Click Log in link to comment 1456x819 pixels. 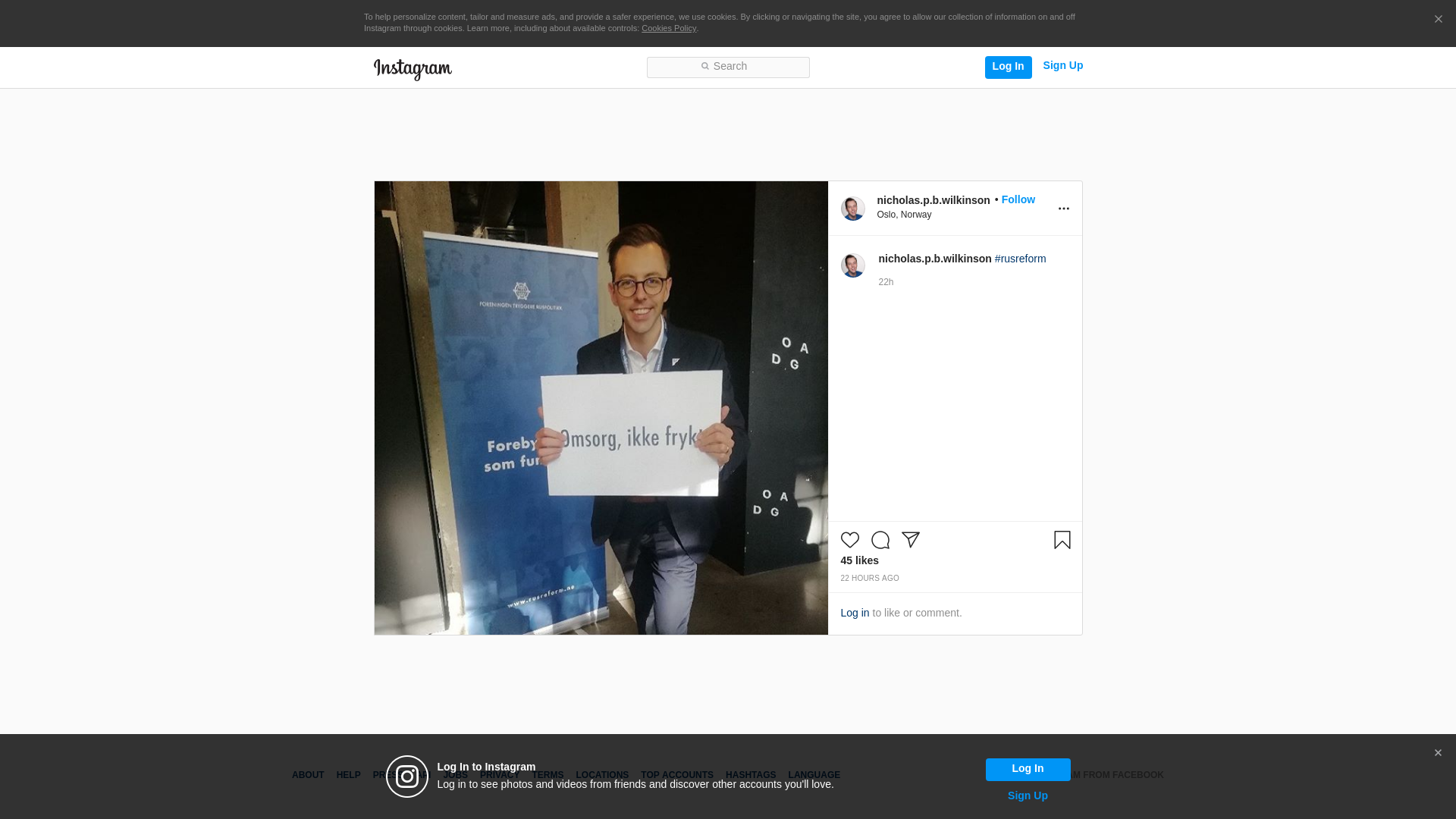point(855,613)
